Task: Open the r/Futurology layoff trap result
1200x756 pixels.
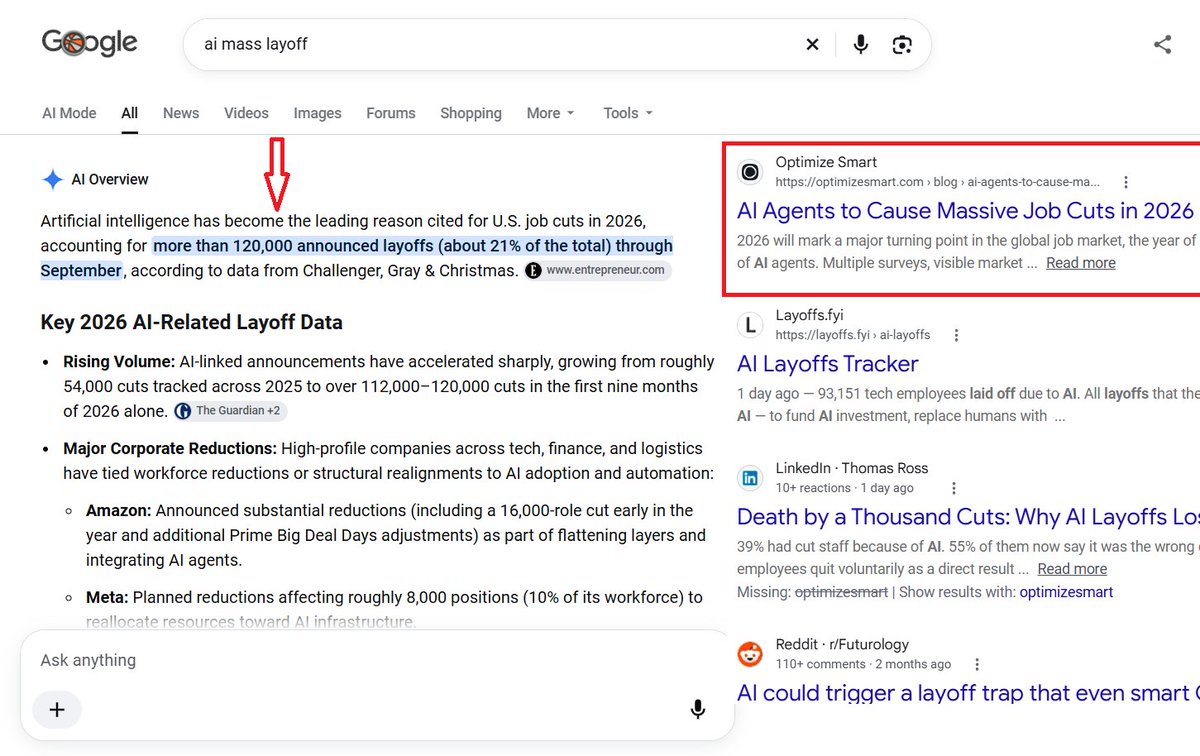Action: [x=968, y=693]
